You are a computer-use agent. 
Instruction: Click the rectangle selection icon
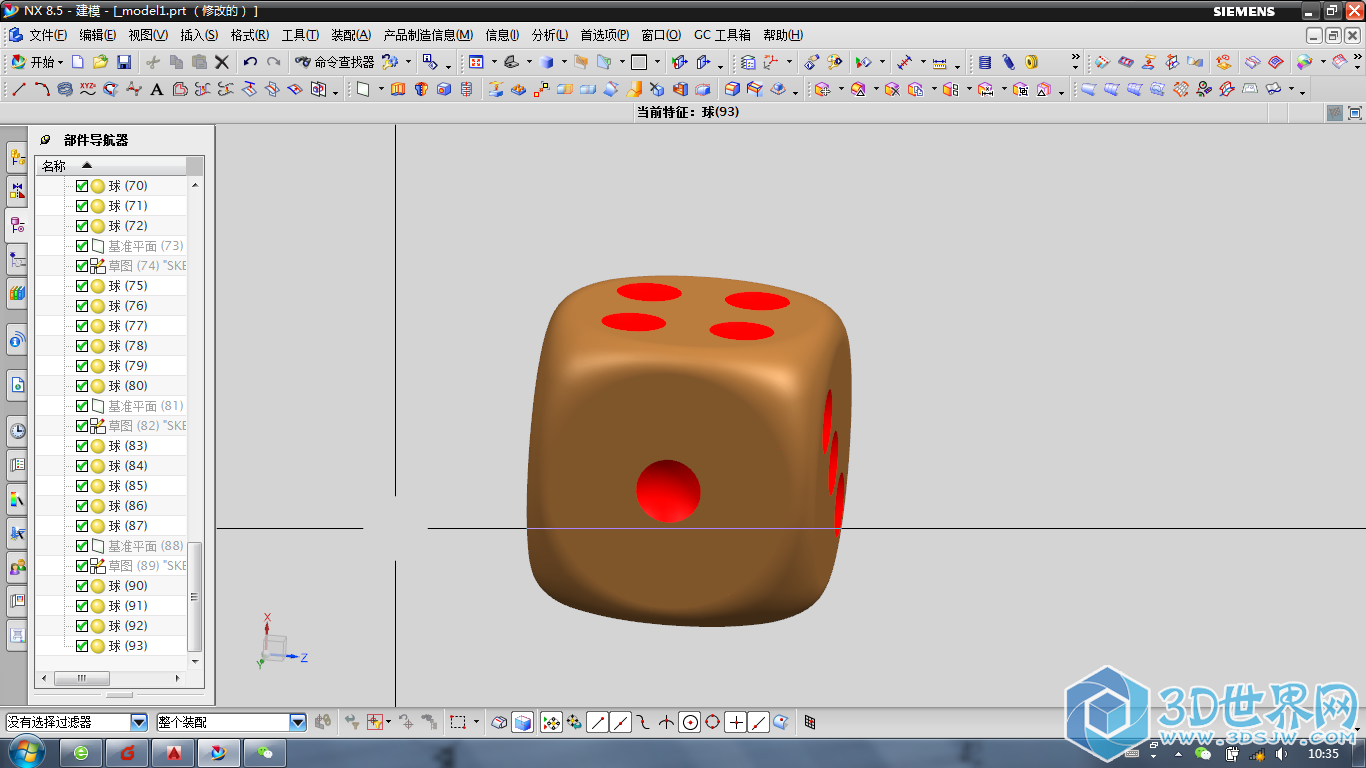tap(459, 722)
